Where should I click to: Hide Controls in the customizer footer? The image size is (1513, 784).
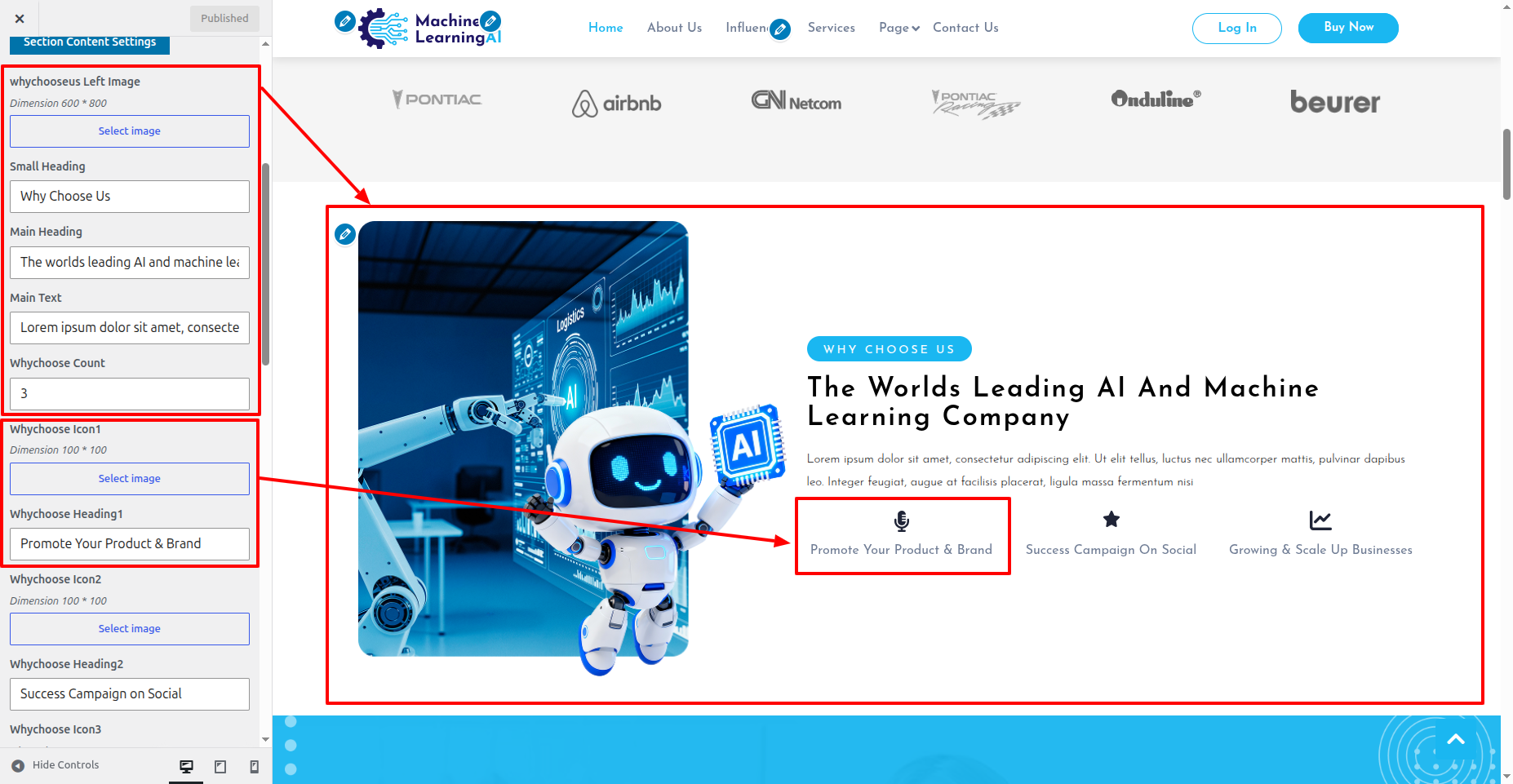point(55,765)
